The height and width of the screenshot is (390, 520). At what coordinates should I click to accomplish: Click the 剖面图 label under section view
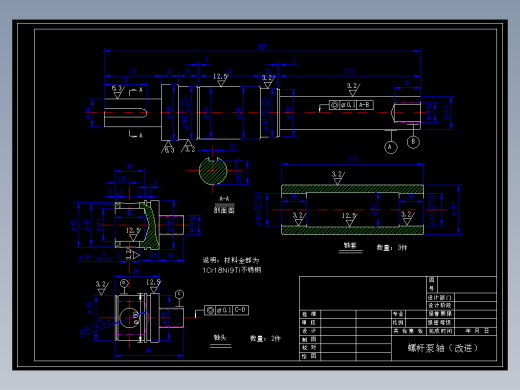click(224, 210)
